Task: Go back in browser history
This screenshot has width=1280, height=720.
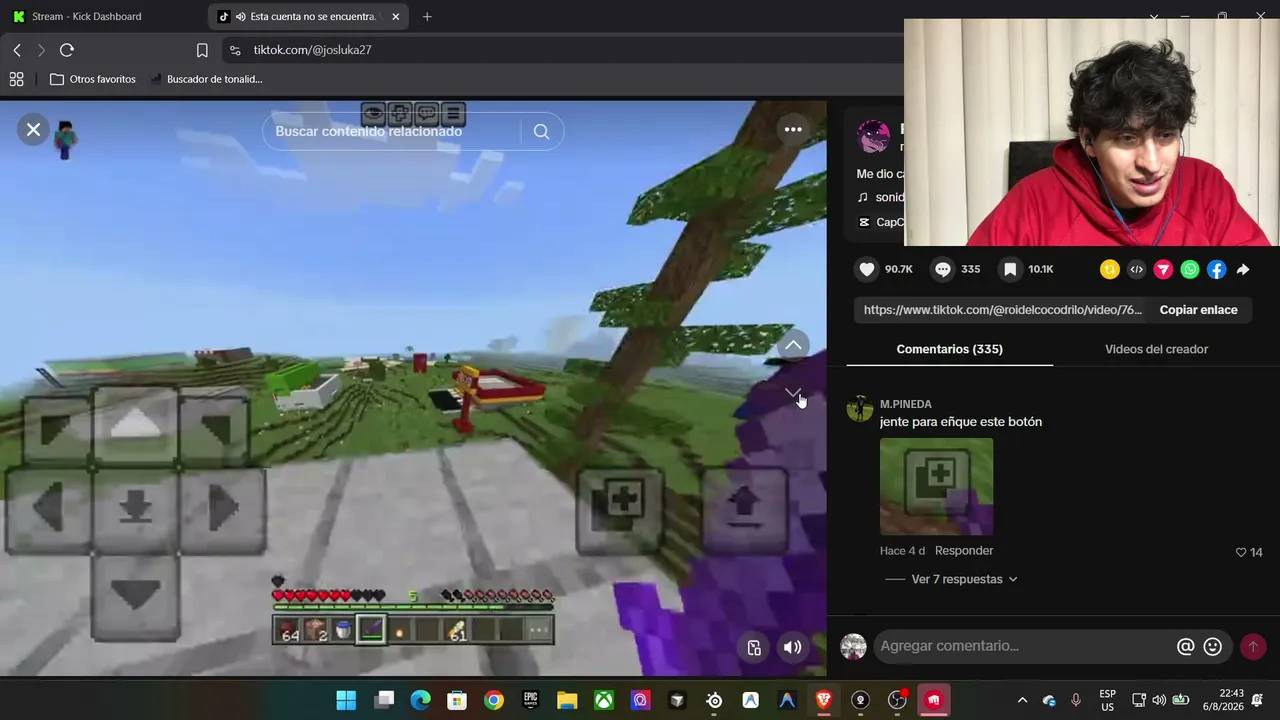Action: click(17, 50)
